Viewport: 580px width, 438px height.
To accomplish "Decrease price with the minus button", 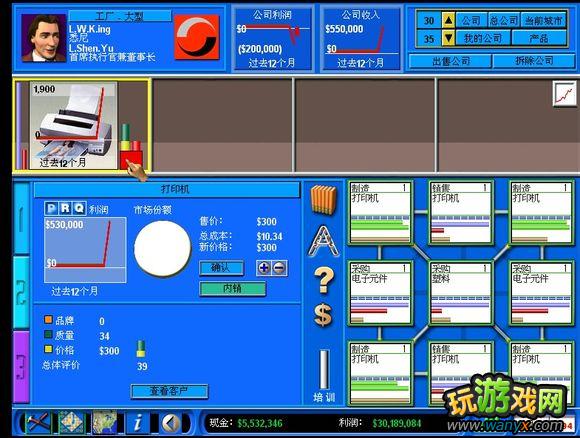I will (279, 268).
